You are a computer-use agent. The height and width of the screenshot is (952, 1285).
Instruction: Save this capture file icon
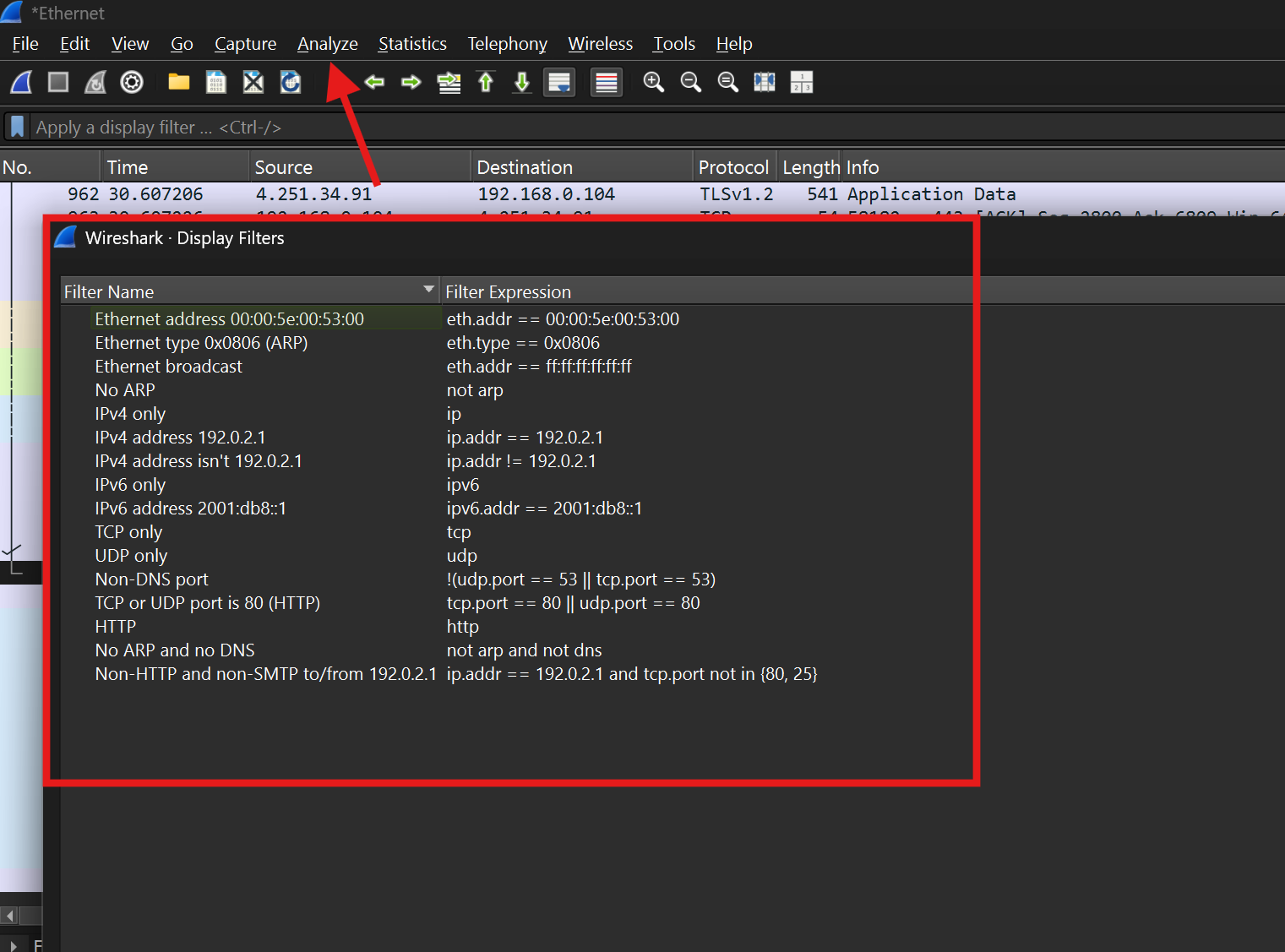click(x=216, y=82)
